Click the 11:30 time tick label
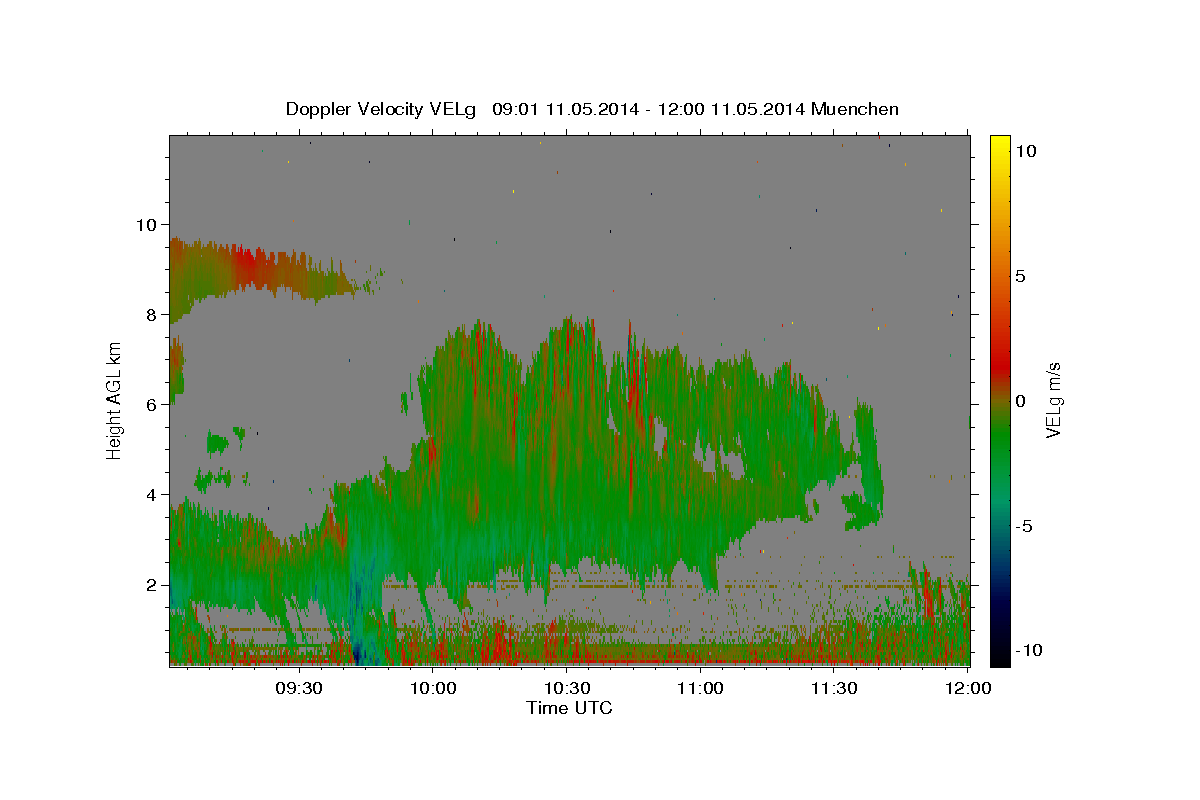 (x=834, y=689)
